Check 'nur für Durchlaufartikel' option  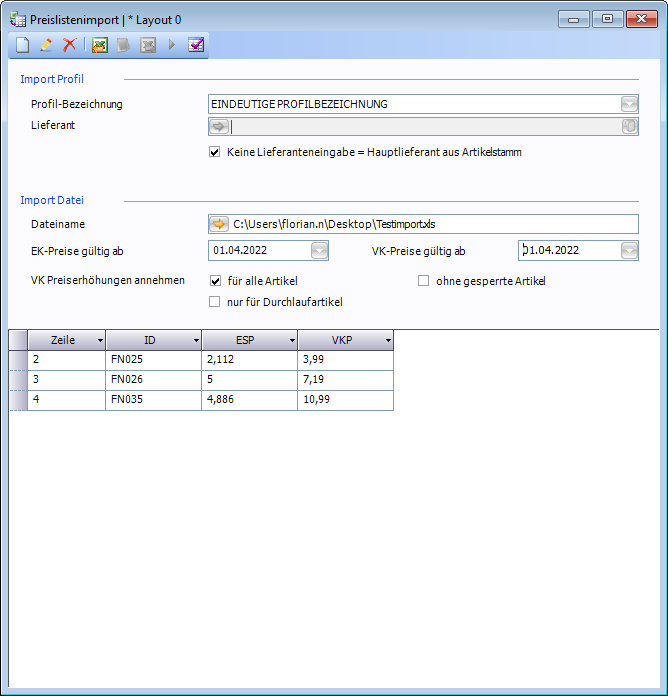tap(214, 302)
